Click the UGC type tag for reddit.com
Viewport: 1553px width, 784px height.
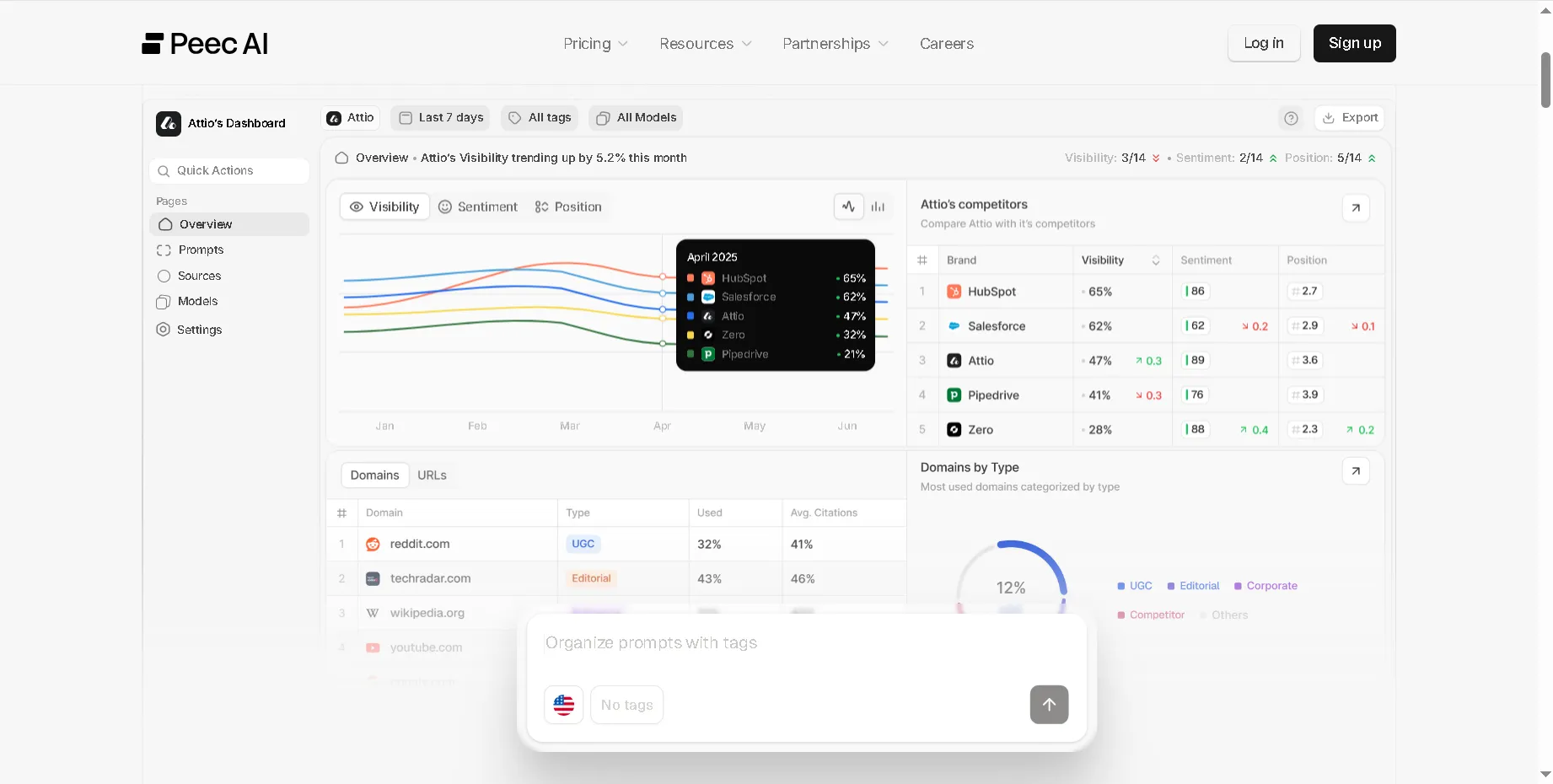[x=583, y=545]
